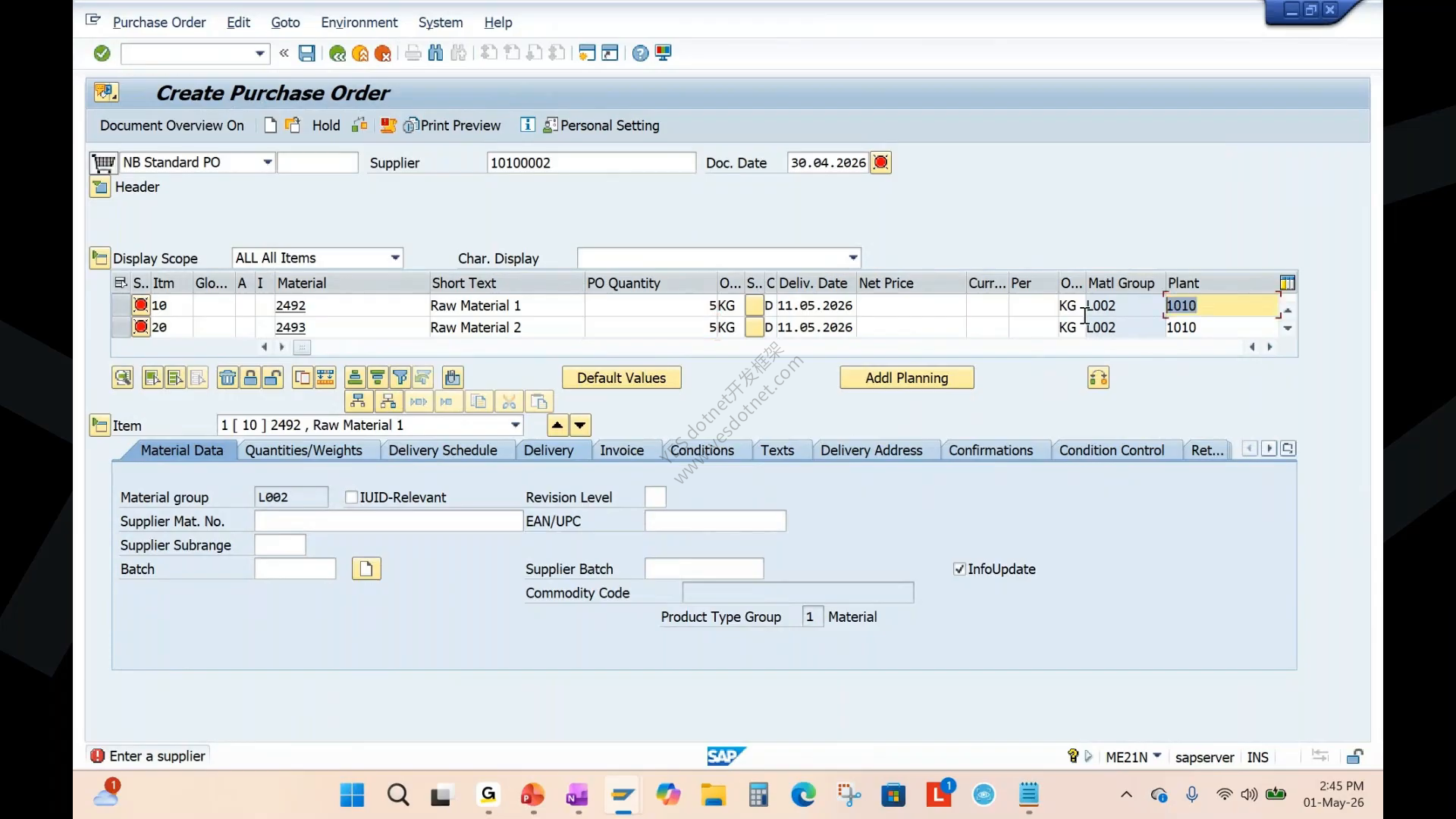Open the Environment menu

(x=359, y=23)
